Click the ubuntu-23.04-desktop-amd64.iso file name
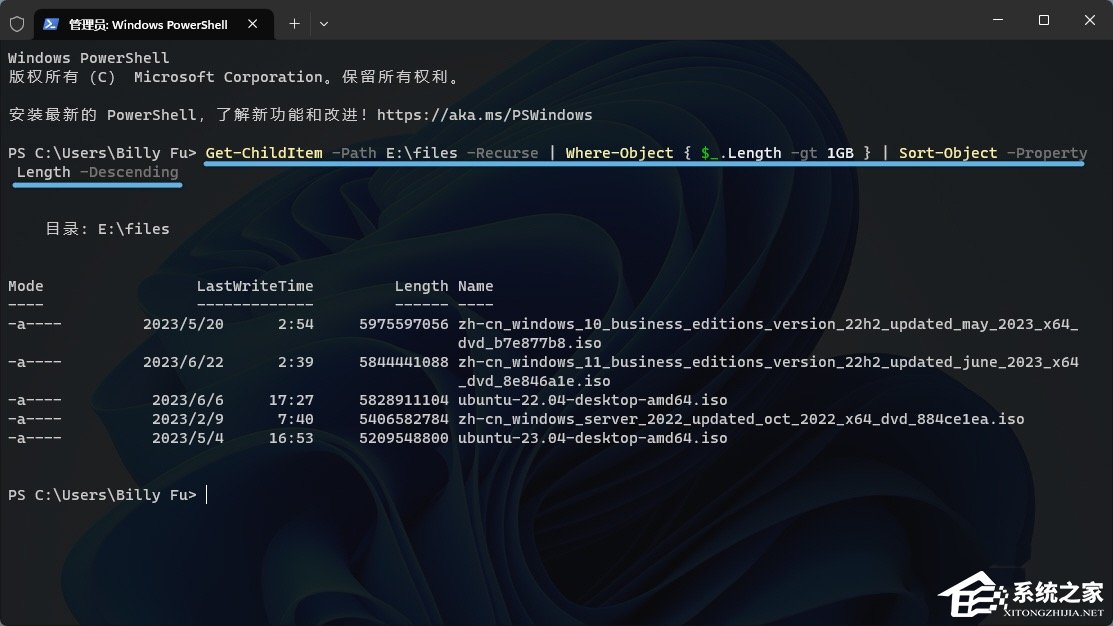This screenshot has height=626, width=1113. point(593,439)
